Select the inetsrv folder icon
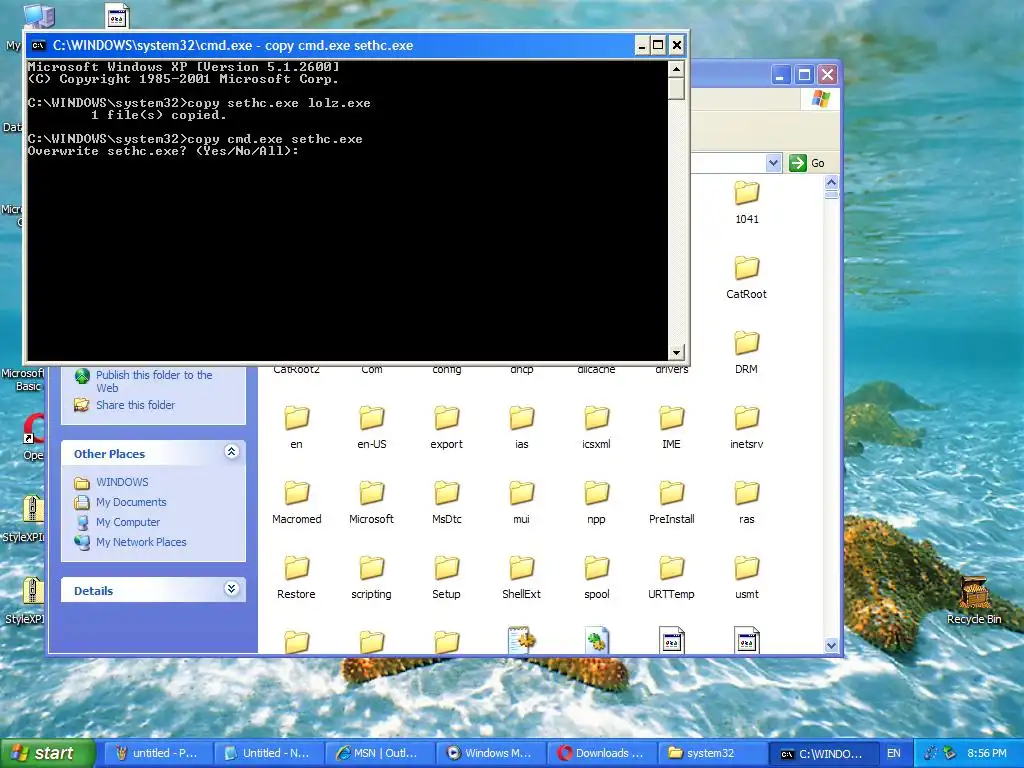The height and width of the screenshot is (768, 1024). 746,418
